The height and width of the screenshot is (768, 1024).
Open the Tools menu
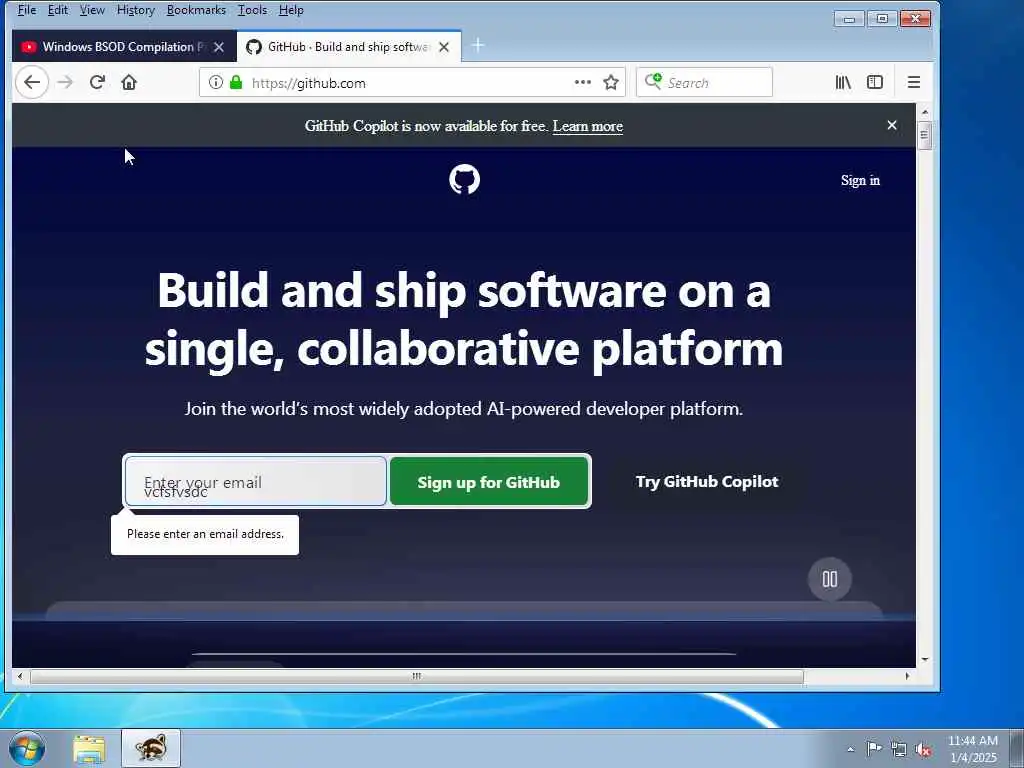pos(252,10)
